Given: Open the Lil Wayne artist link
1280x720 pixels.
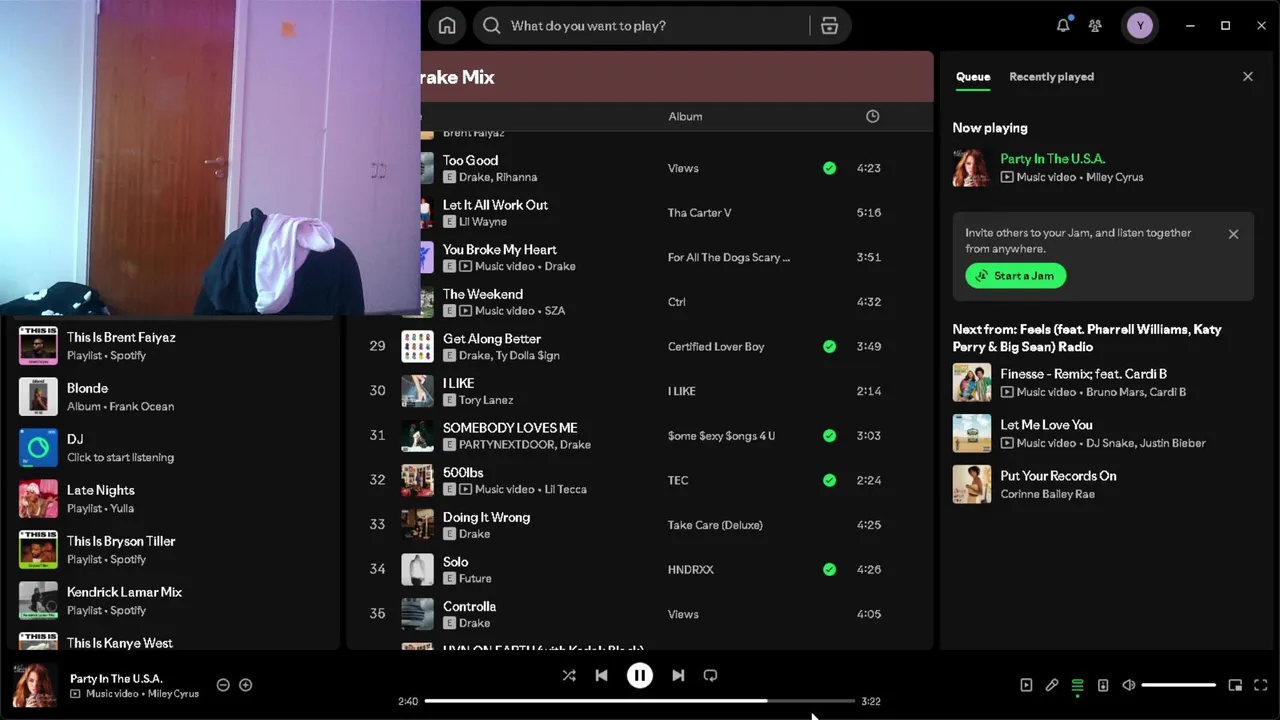Looking at the screenshot, I should point(483,222).
